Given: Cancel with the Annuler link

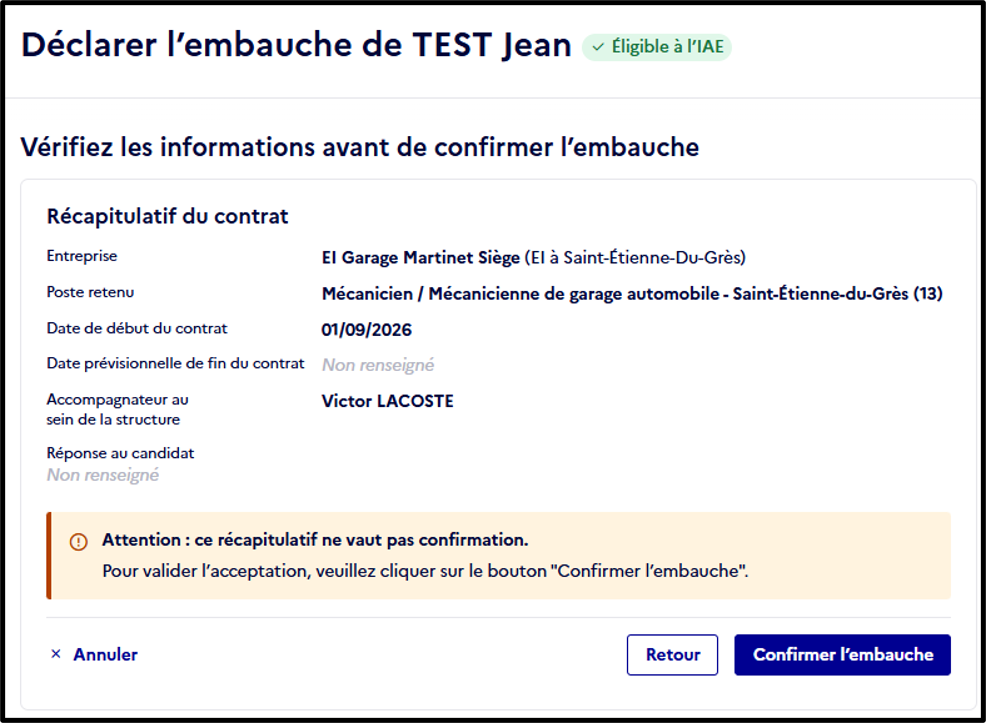Looking at the screenshot, I should [105, 654].
